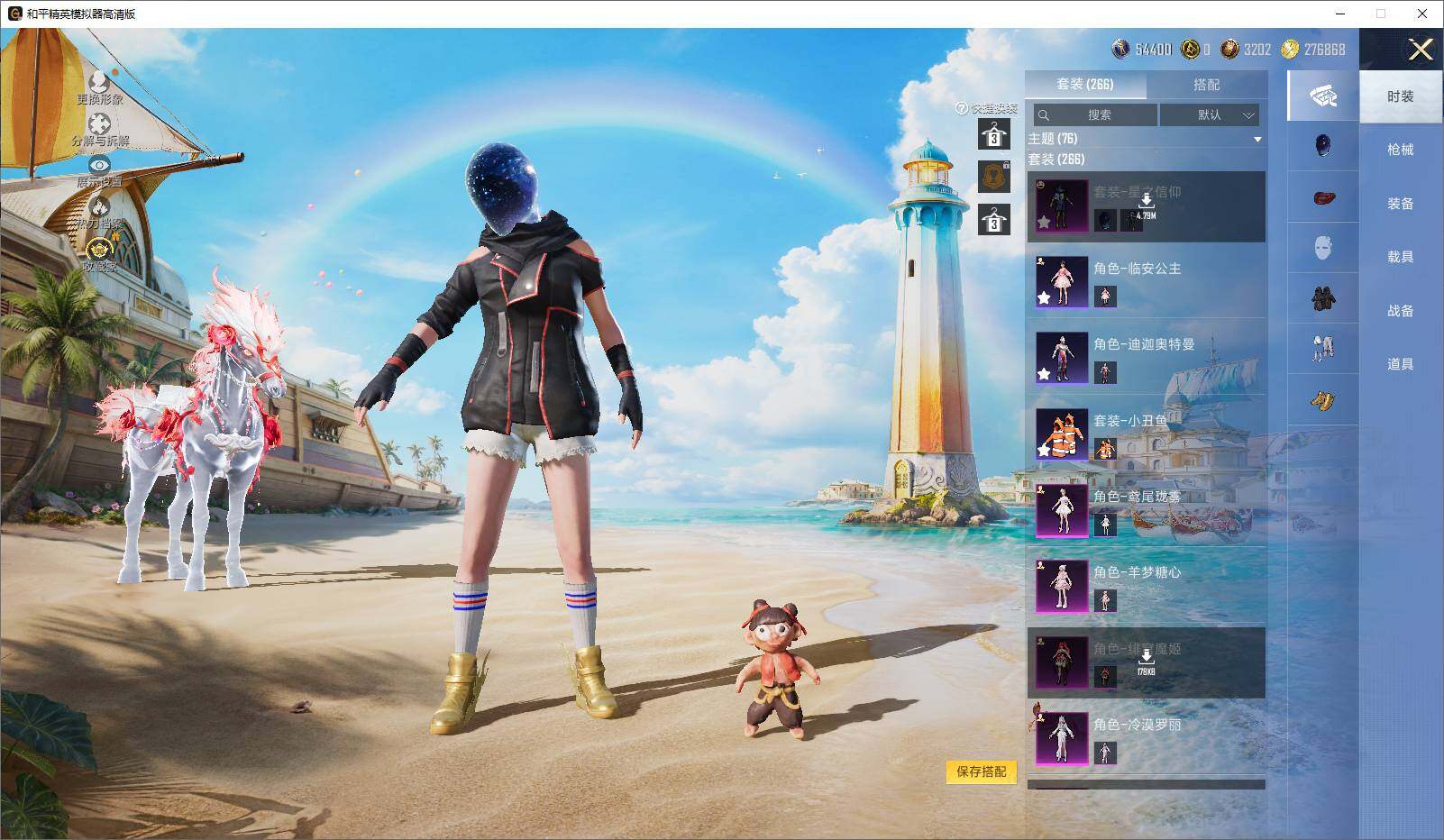Screen dimensions: 1444x840
Task: Click the 角色-冷漠罗丽 name text
Action: (1138, 725)
